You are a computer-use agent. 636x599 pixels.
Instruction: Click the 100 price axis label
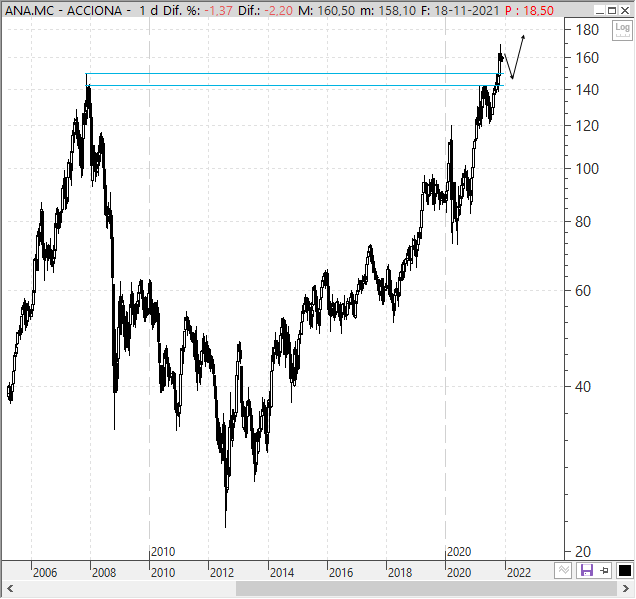pos(587,169)
